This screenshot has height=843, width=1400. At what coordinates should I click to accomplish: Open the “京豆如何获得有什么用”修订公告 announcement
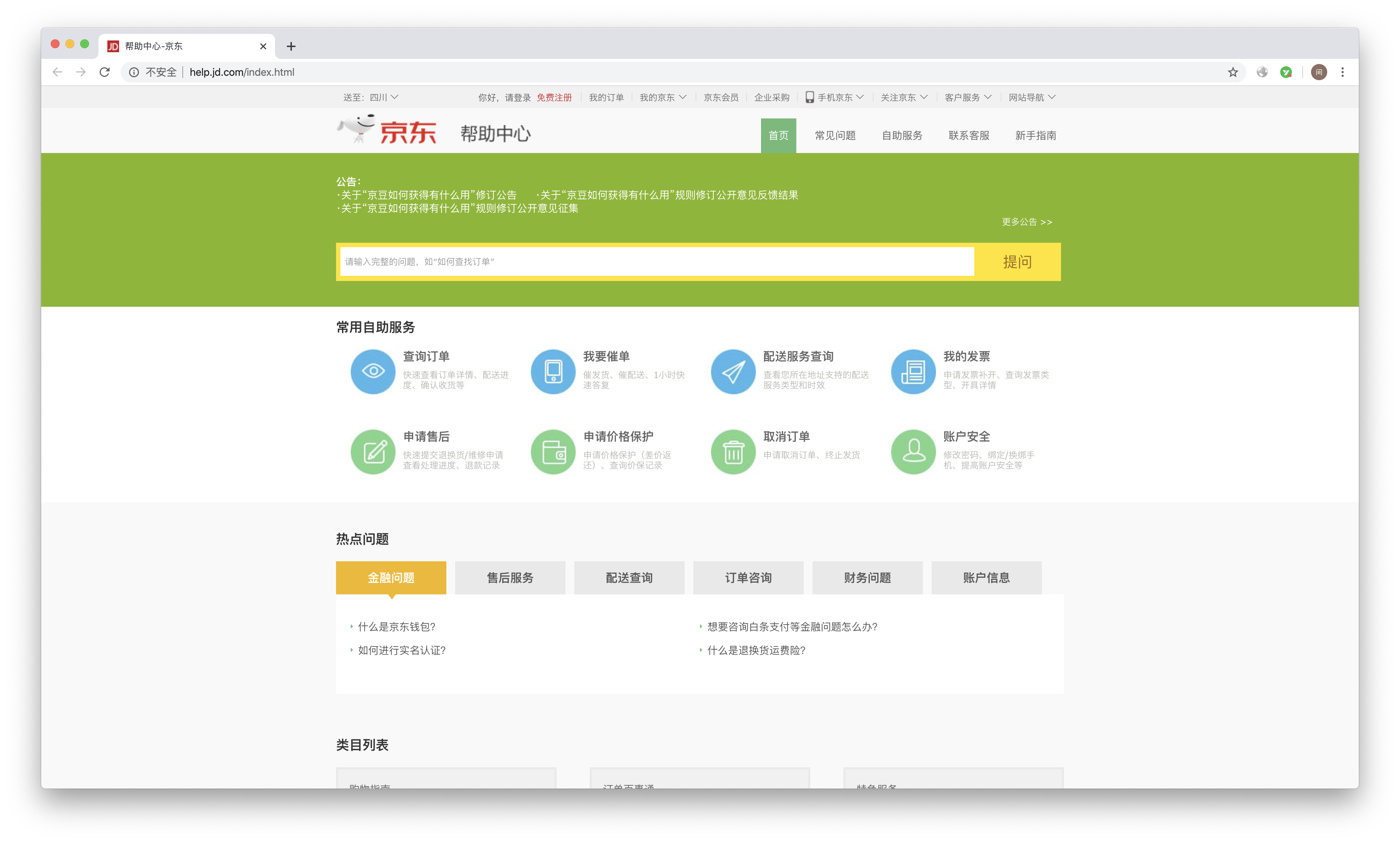pos(429,195)
